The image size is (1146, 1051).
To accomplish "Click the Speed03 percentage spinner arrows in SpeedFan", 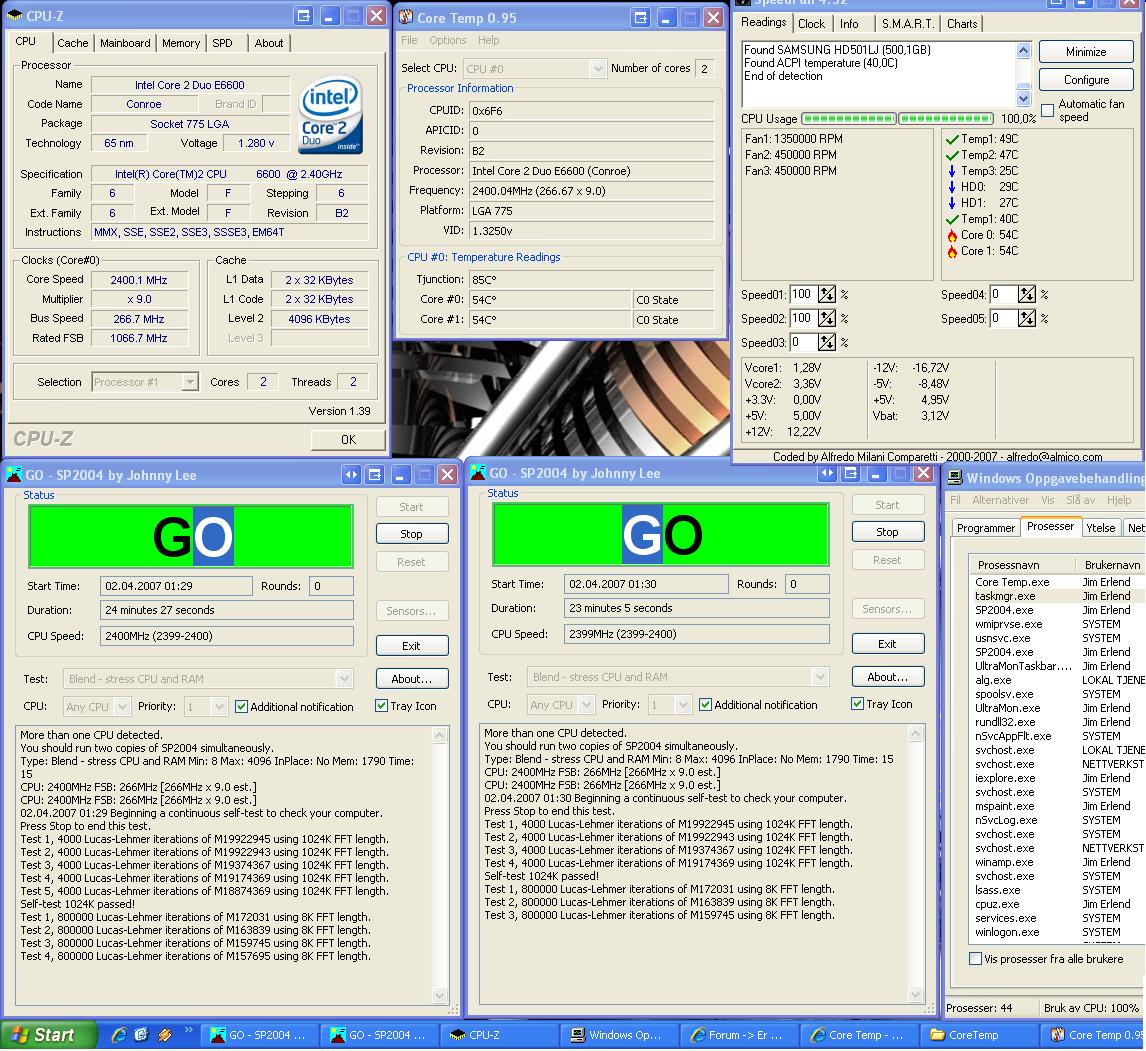I will pos(827,342).
